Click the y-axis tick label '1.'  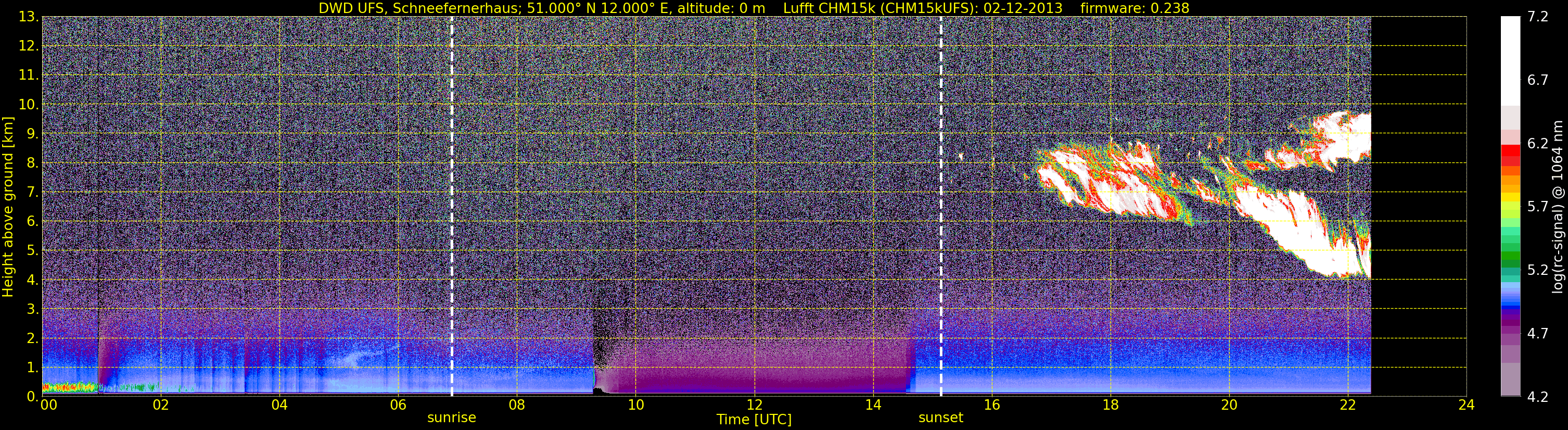tap(32, 368)
